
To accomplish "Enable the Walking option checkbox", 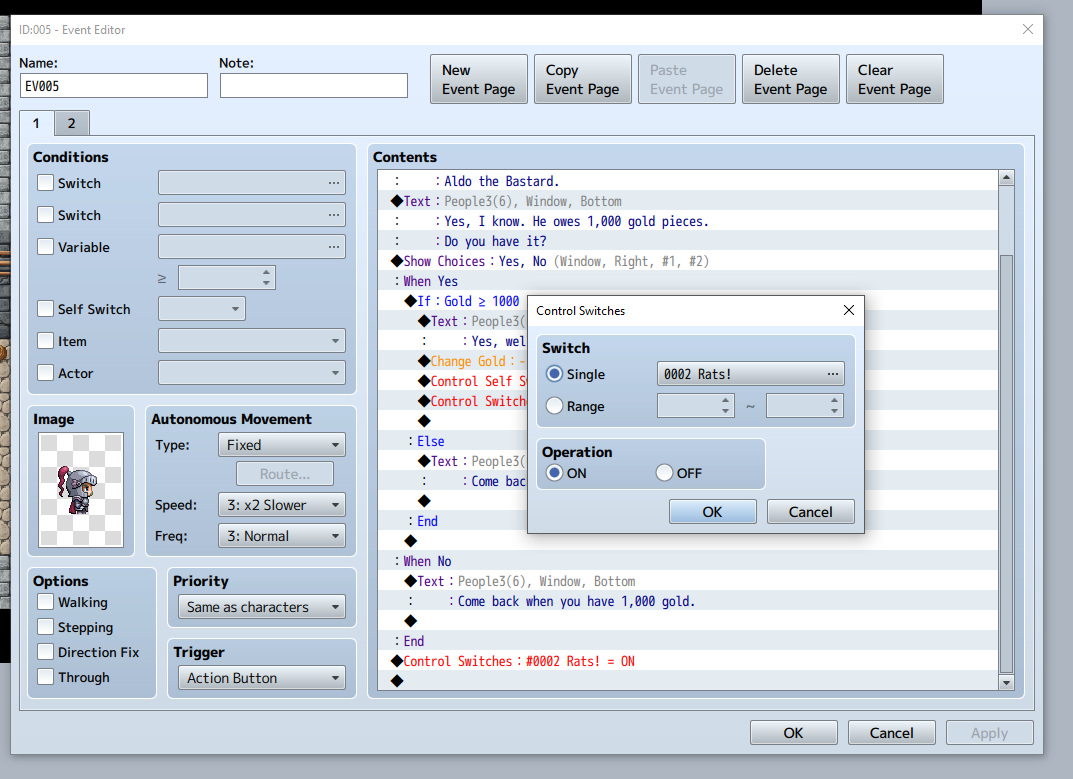I will tap(46, 602).
